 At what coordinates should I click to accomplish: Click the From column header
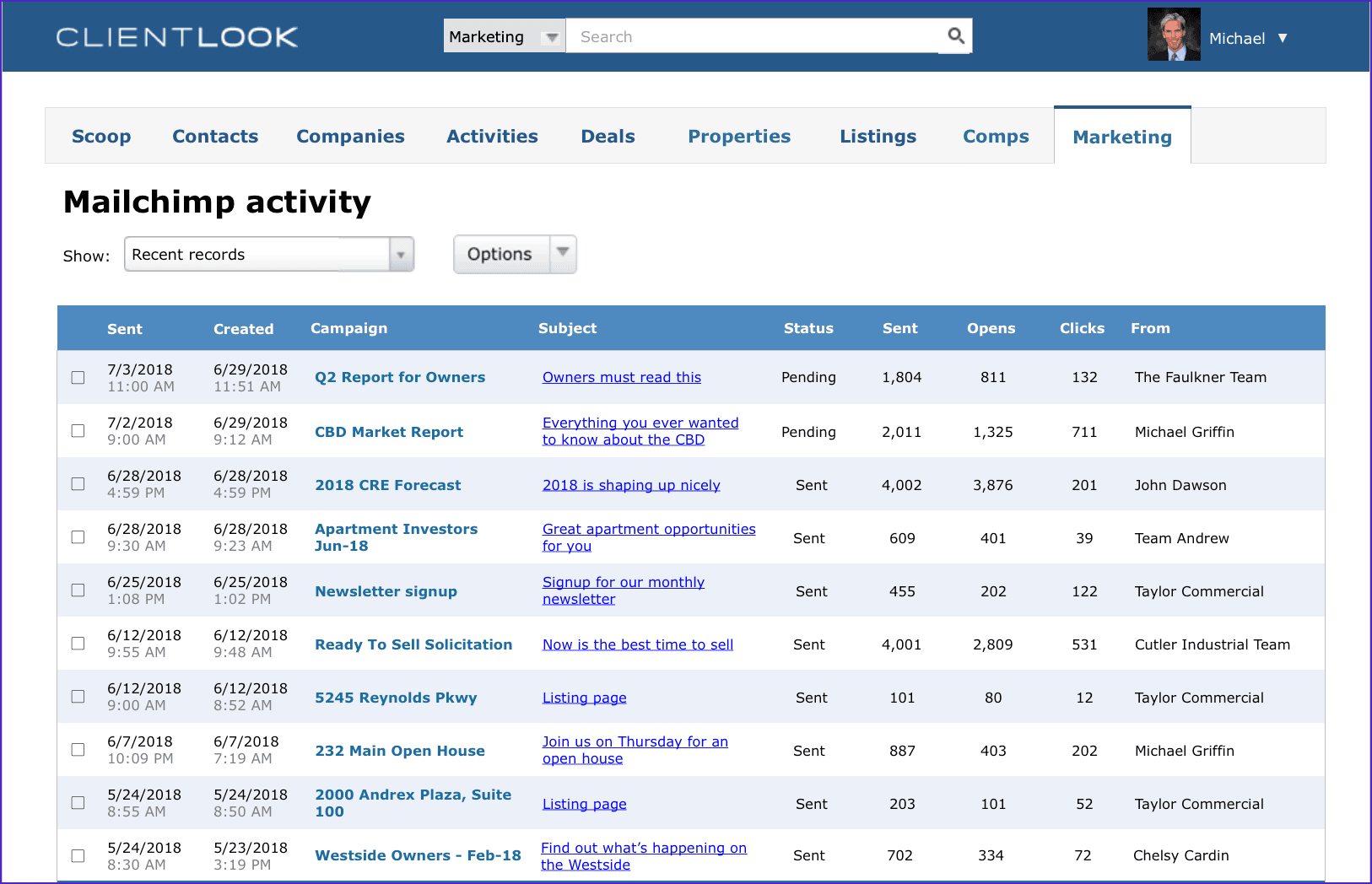1150,328
